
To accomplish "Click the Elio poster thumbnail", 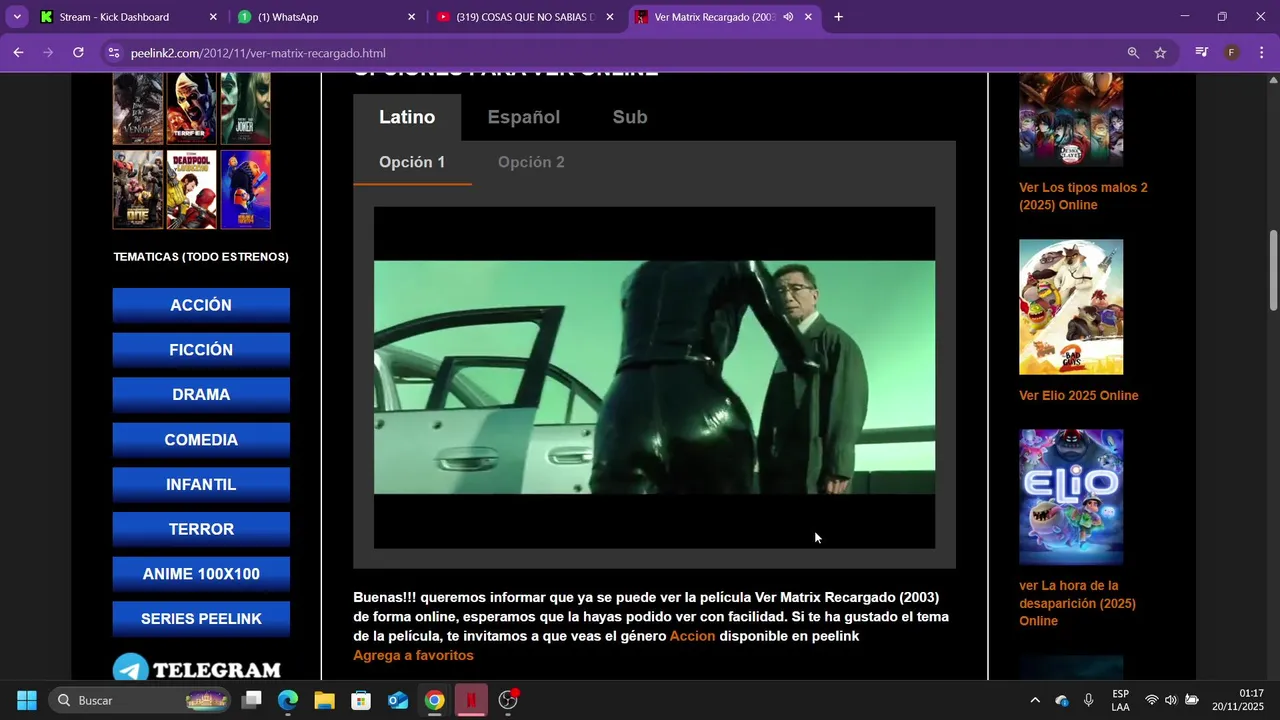I will [x=1071, y=497].
